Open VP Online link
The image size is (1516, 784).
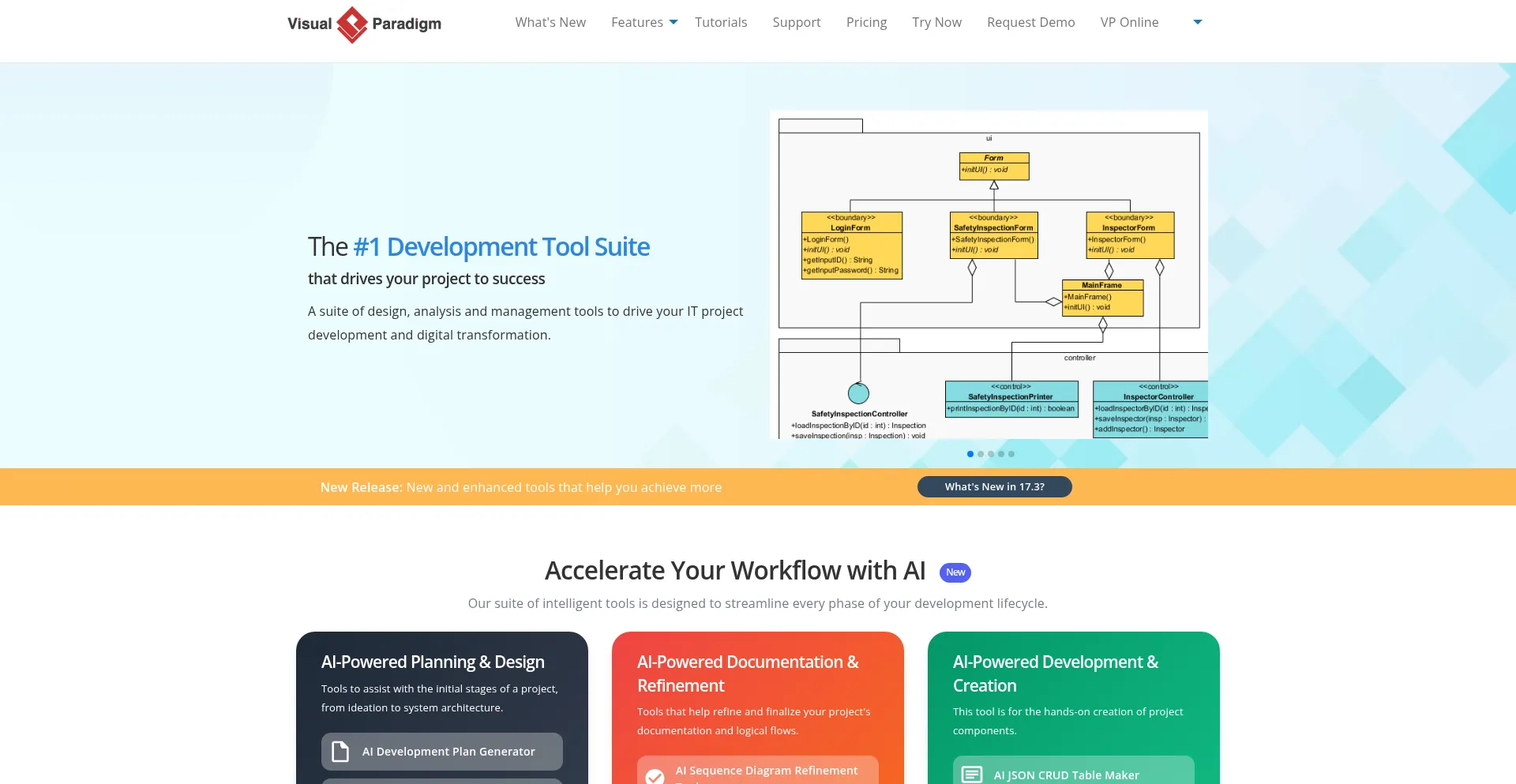click(x=1129, y=22)
